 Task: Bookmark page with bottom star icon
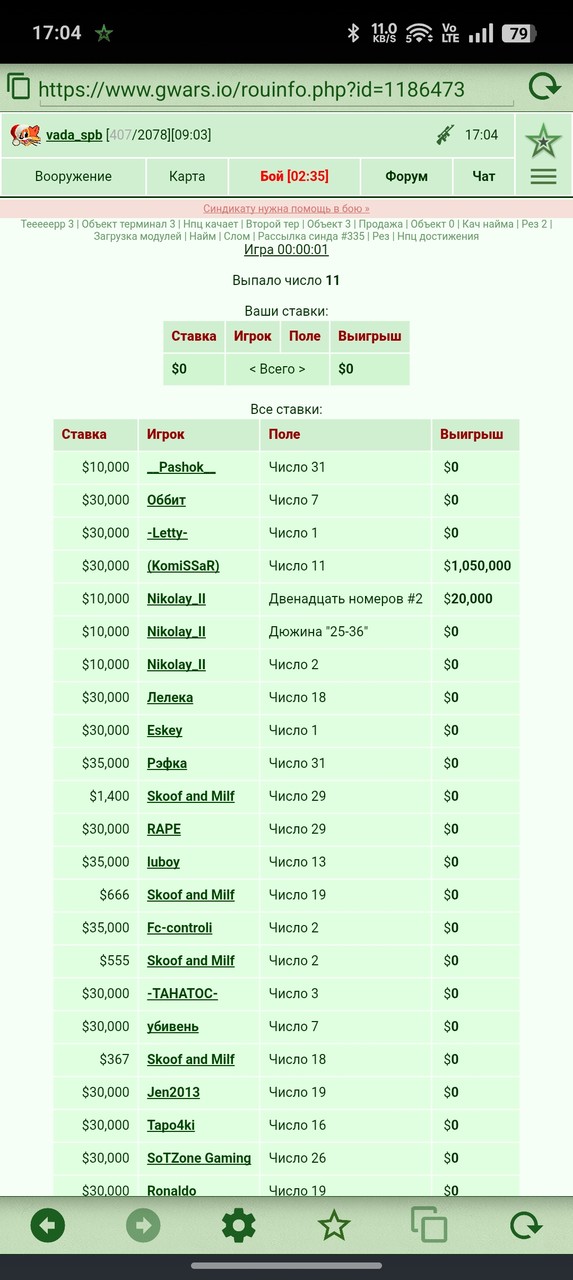[333, 1225]
